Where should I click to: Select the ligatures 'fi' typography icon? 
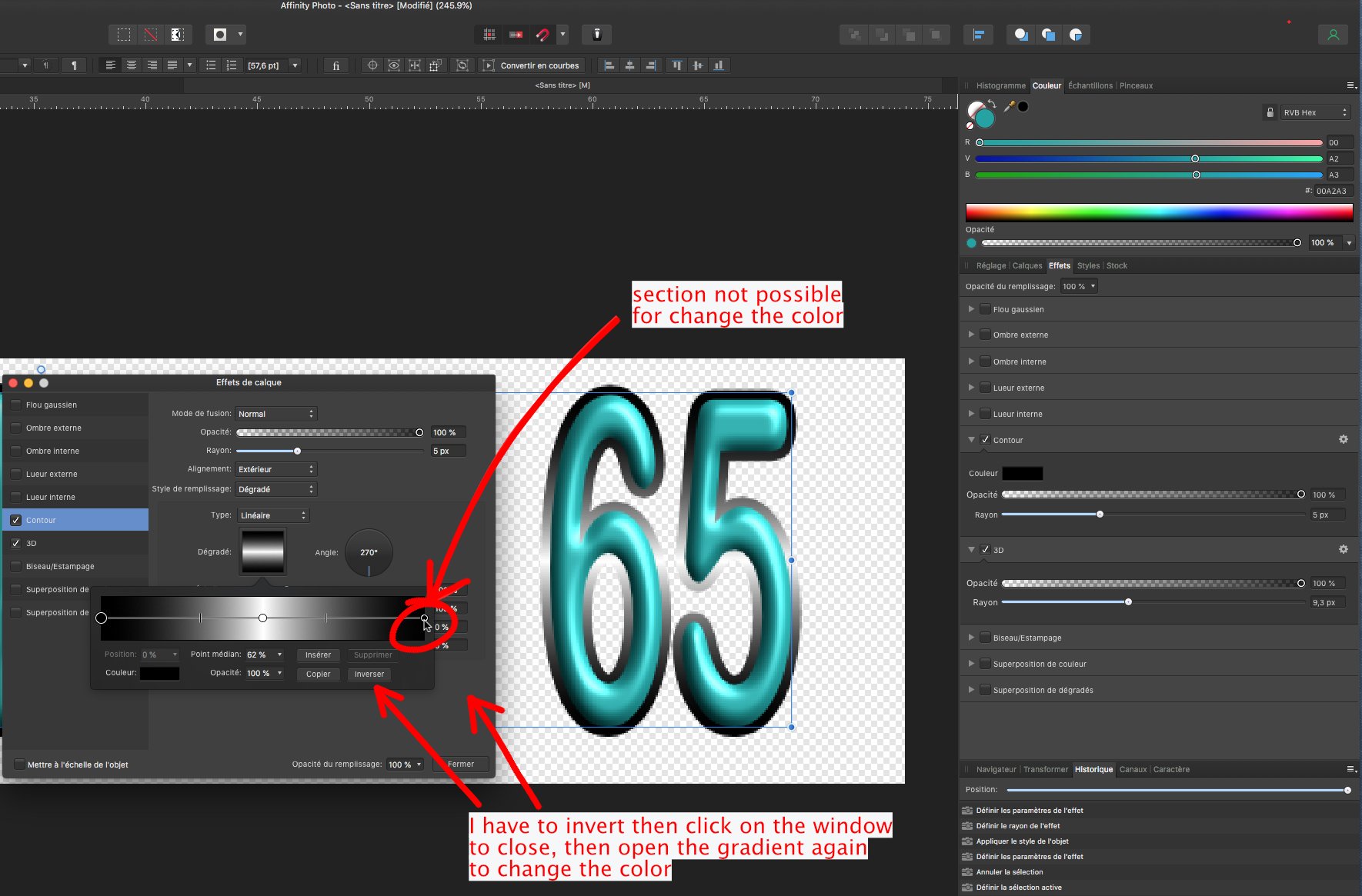pos(335,65)
